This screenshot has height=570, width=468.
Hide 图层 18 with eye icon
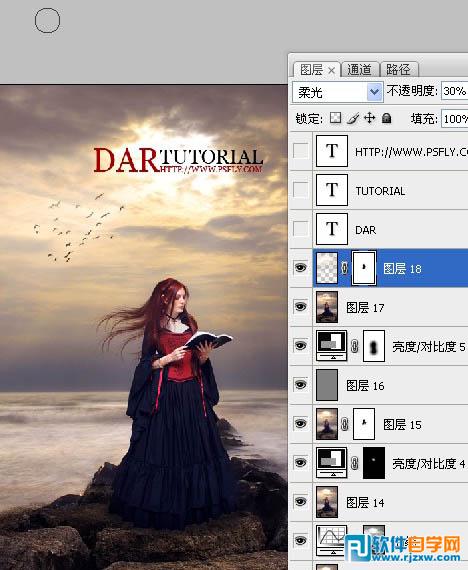click(300, 268)
